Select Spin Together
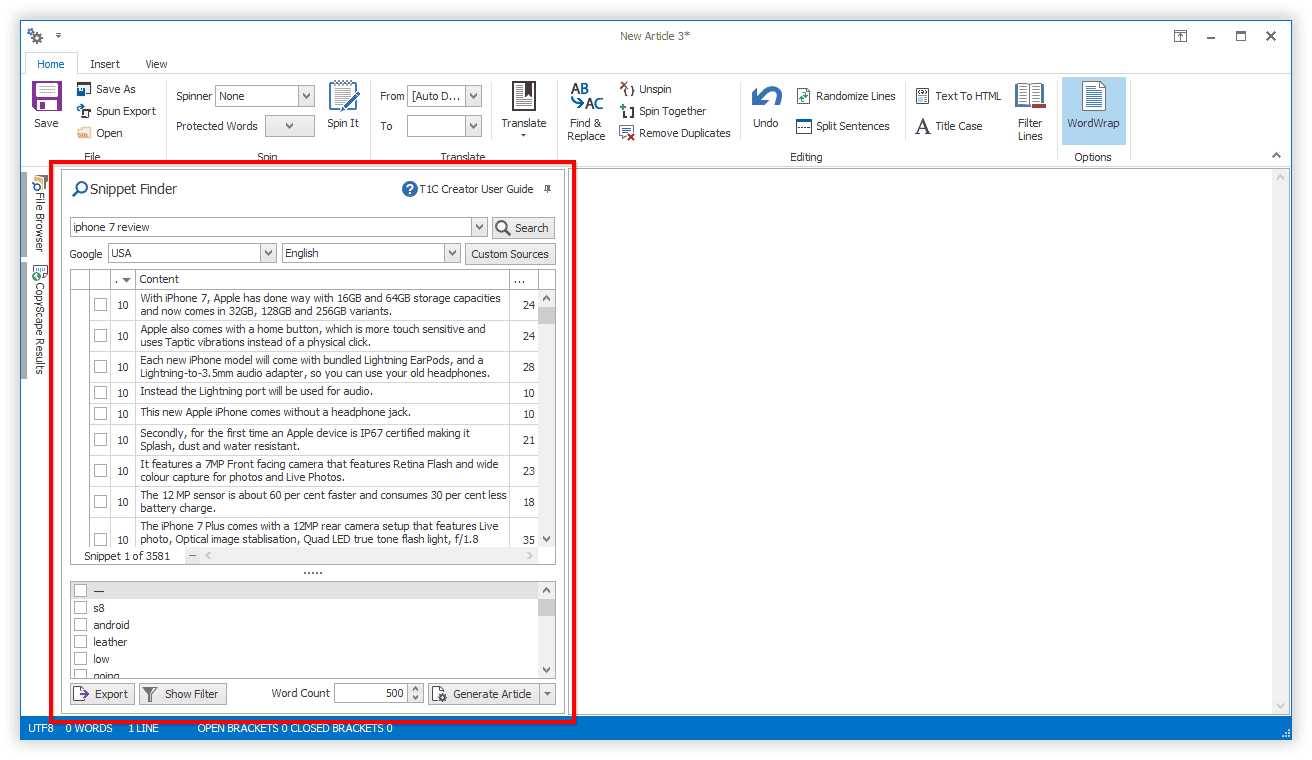This screenshot has width=1312, height=760. point(663,111)
